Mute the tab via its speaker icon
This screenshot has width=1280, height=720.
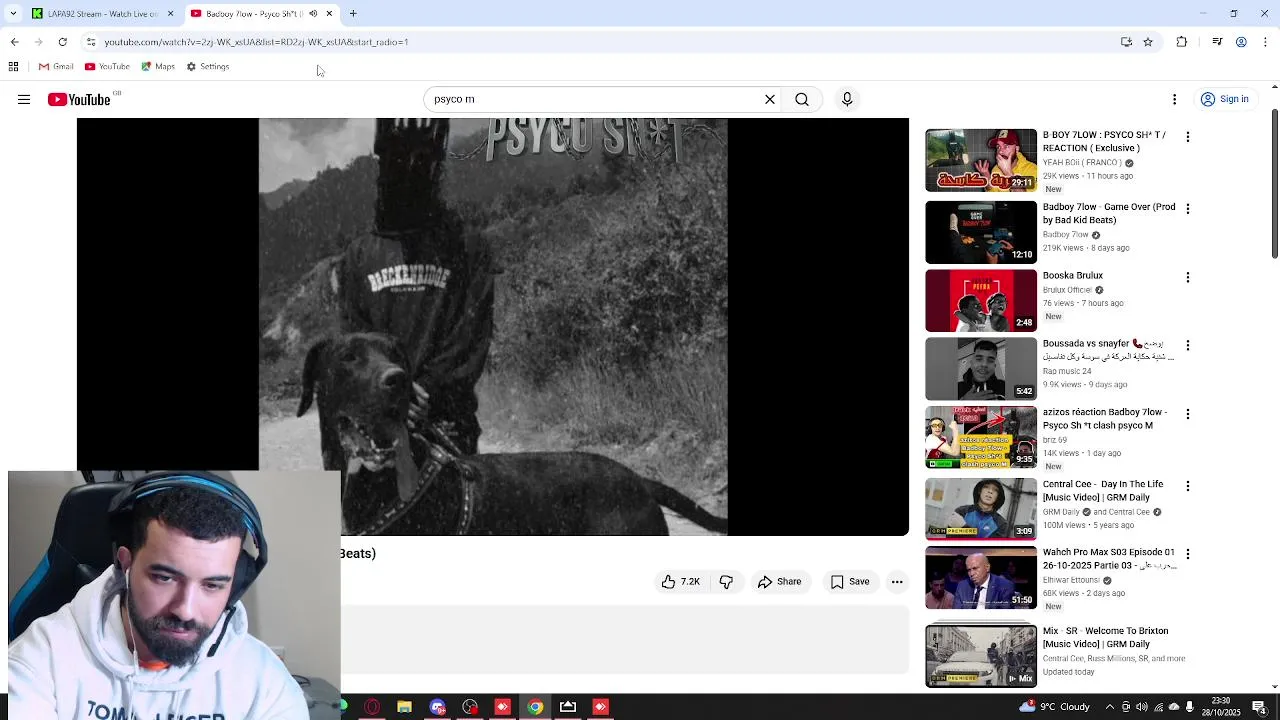(313, 13)
